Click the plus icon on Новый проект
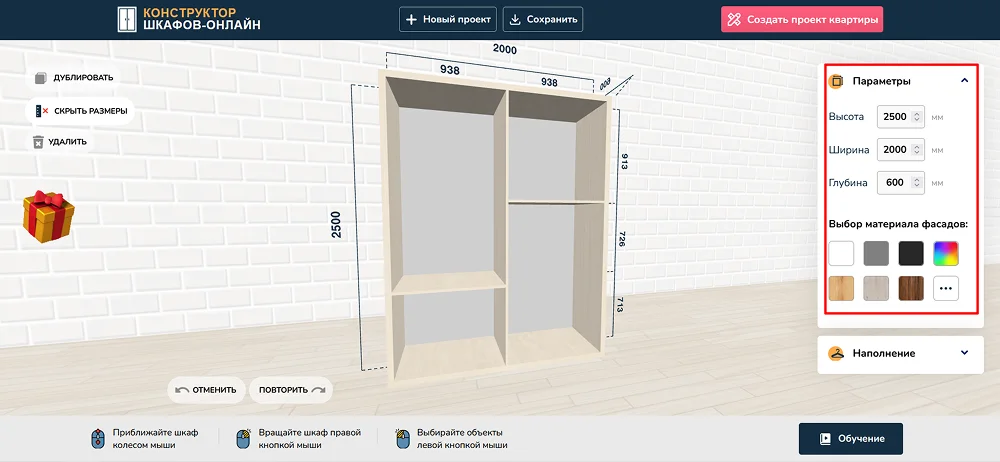 [412, 19]
